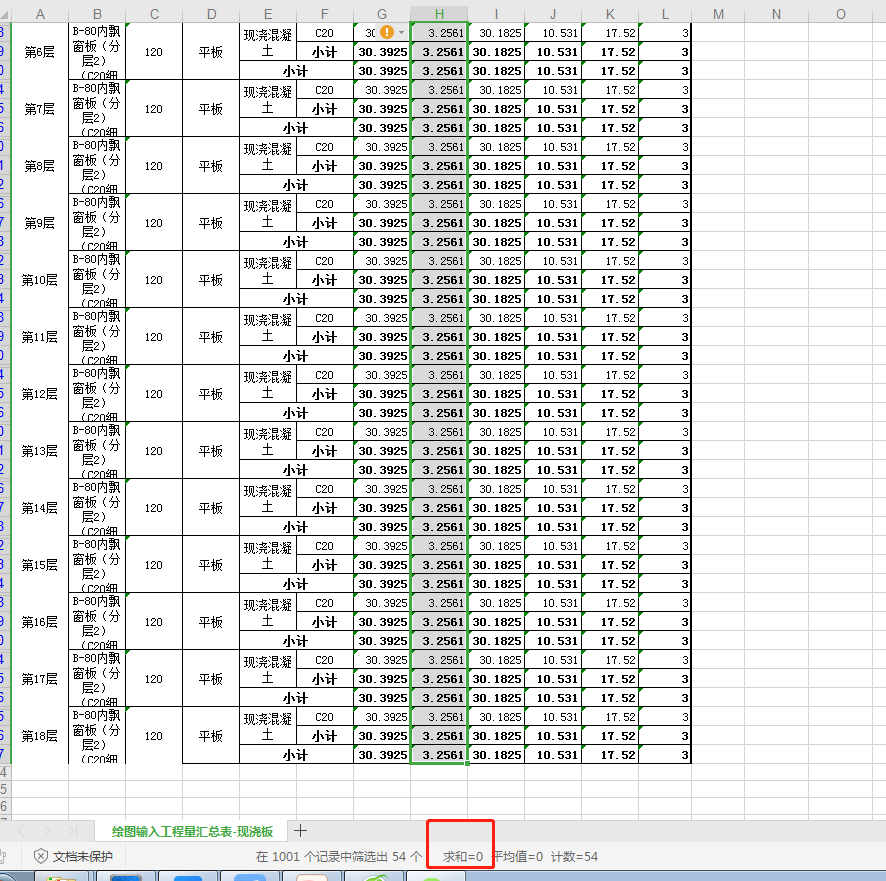Click the 平均值=0 status bar entry
The width and height of the screenshot is (886, 881).
(x=518, y=857)
